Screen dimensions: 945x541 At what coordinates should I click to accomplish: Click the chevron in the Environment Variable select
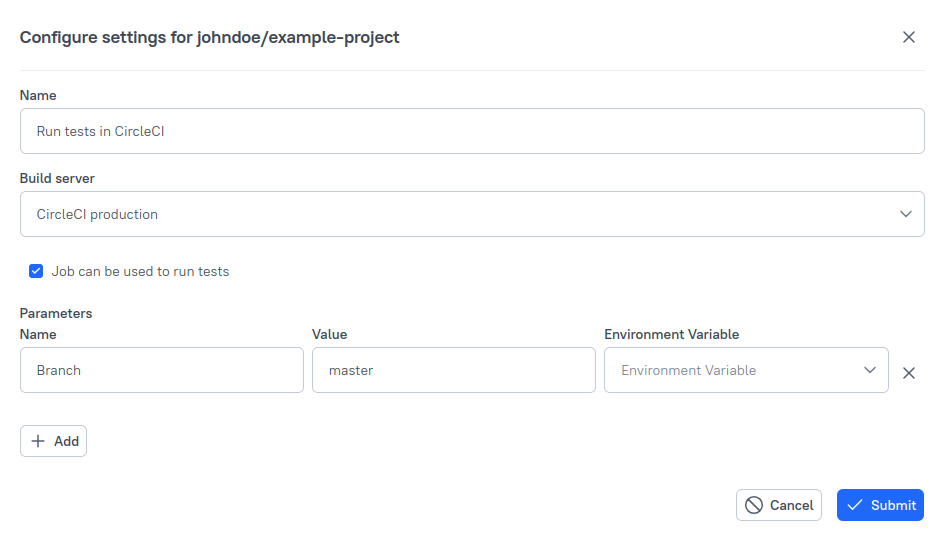[869, 370]
